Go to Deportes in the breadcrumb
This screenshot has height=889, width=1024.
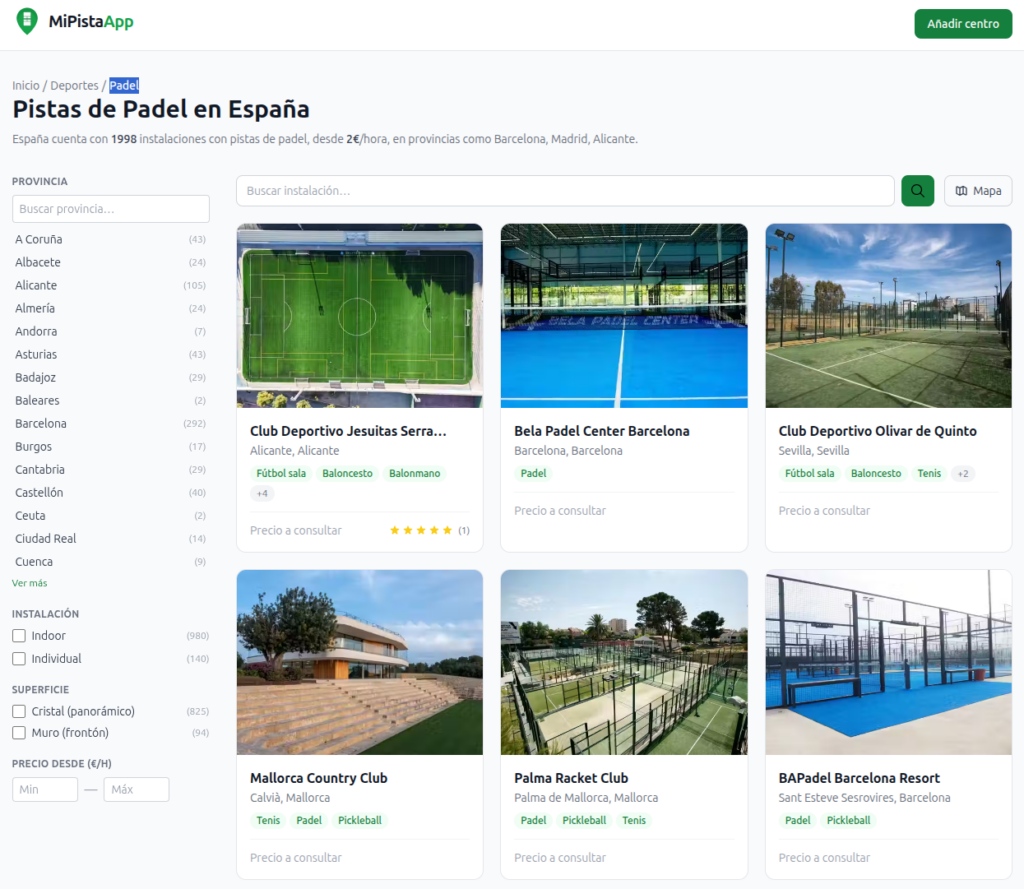pos(74,86)
